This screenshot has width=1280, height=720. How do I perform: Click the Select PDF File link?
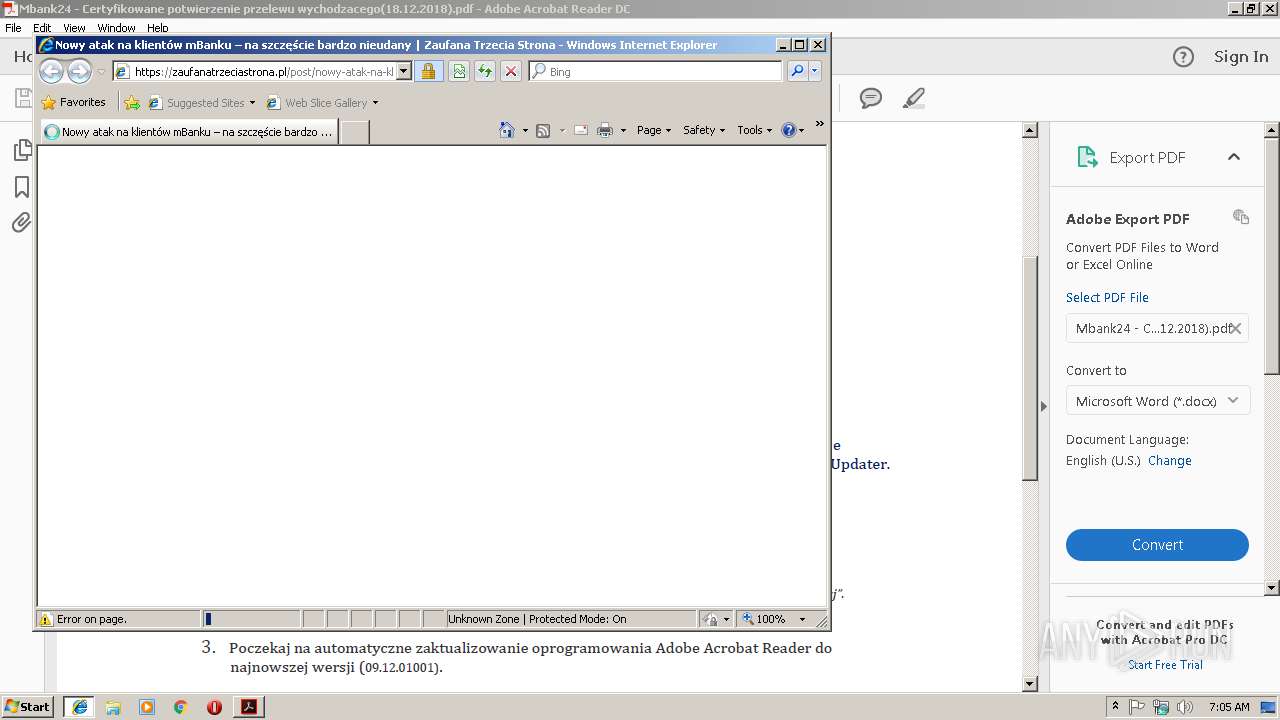pos(1107,298)
